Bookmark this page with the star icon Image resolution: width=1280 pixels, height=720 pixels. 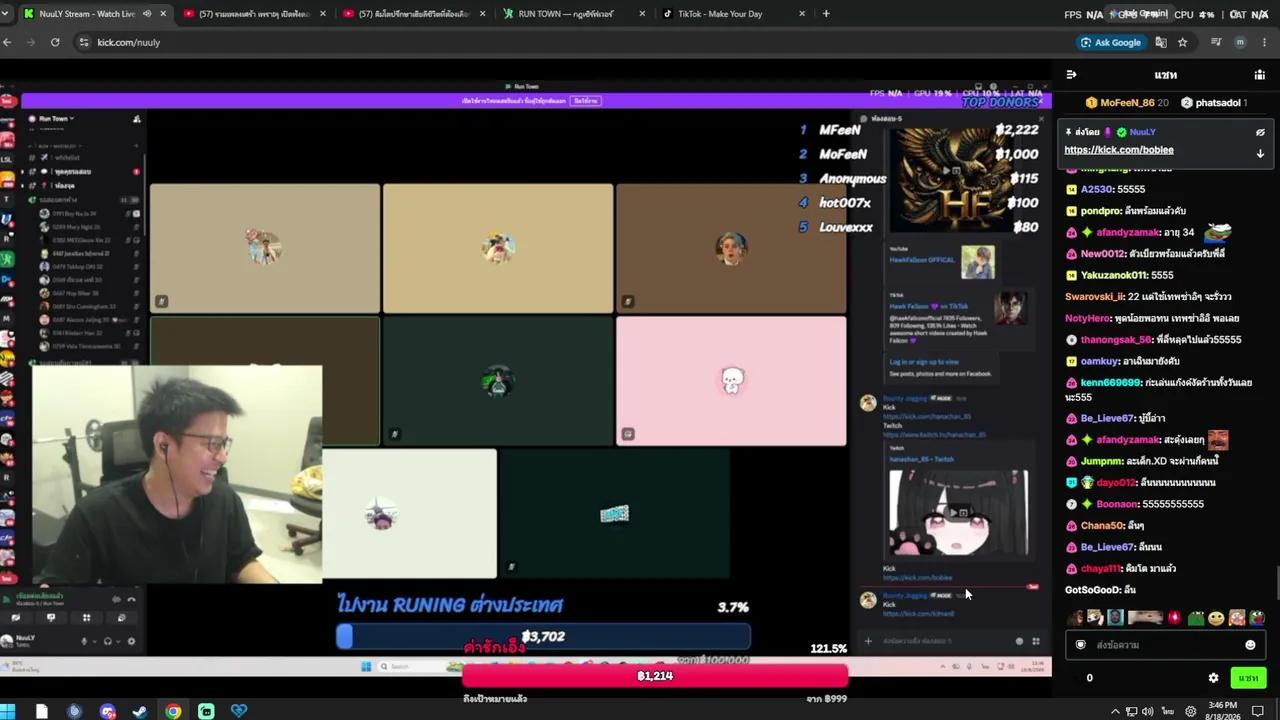1183,42
